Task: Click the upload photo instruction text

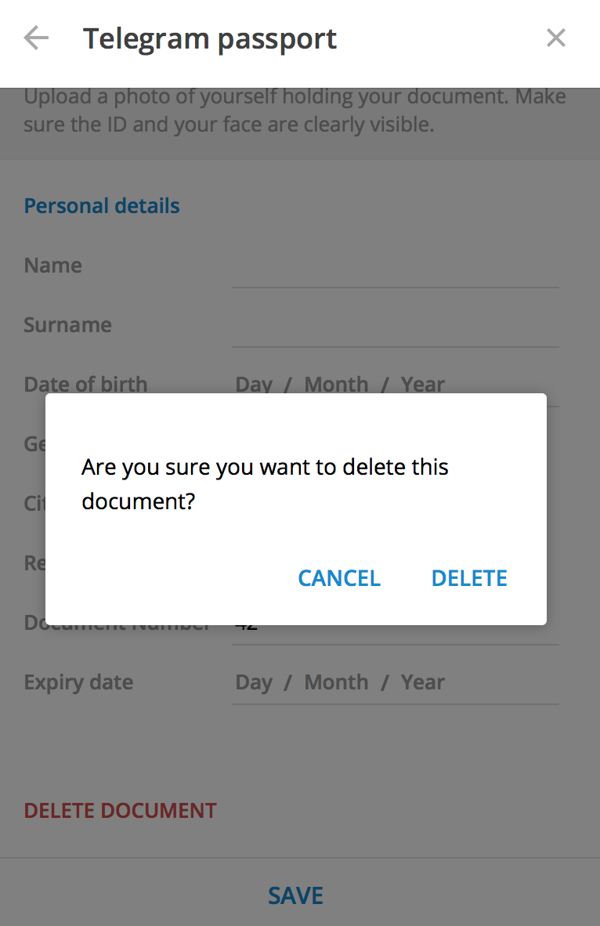Action: (x=294, y=111)
